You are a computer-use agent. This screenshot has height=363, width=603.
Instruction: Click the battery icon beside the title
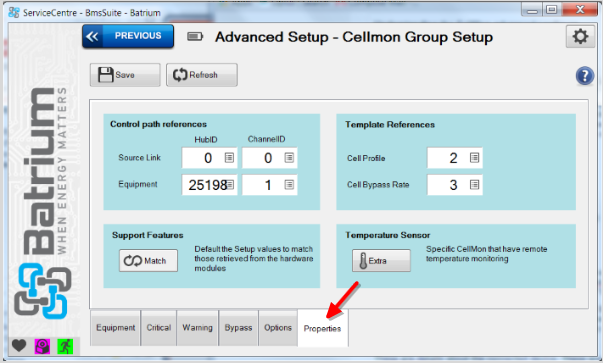tap(195, 37)
